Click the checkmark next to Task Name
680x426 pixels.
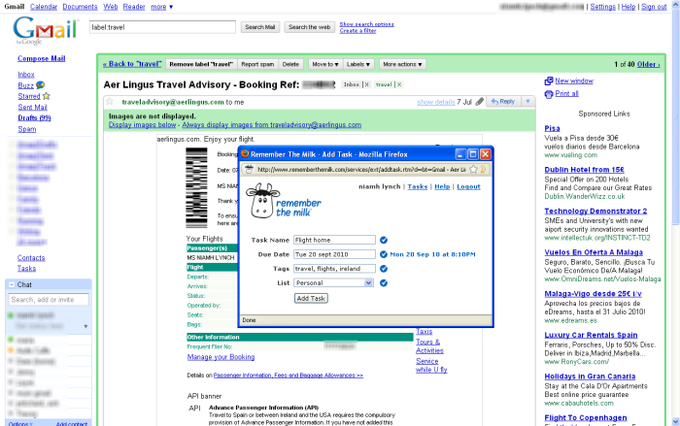pos(383,240)
